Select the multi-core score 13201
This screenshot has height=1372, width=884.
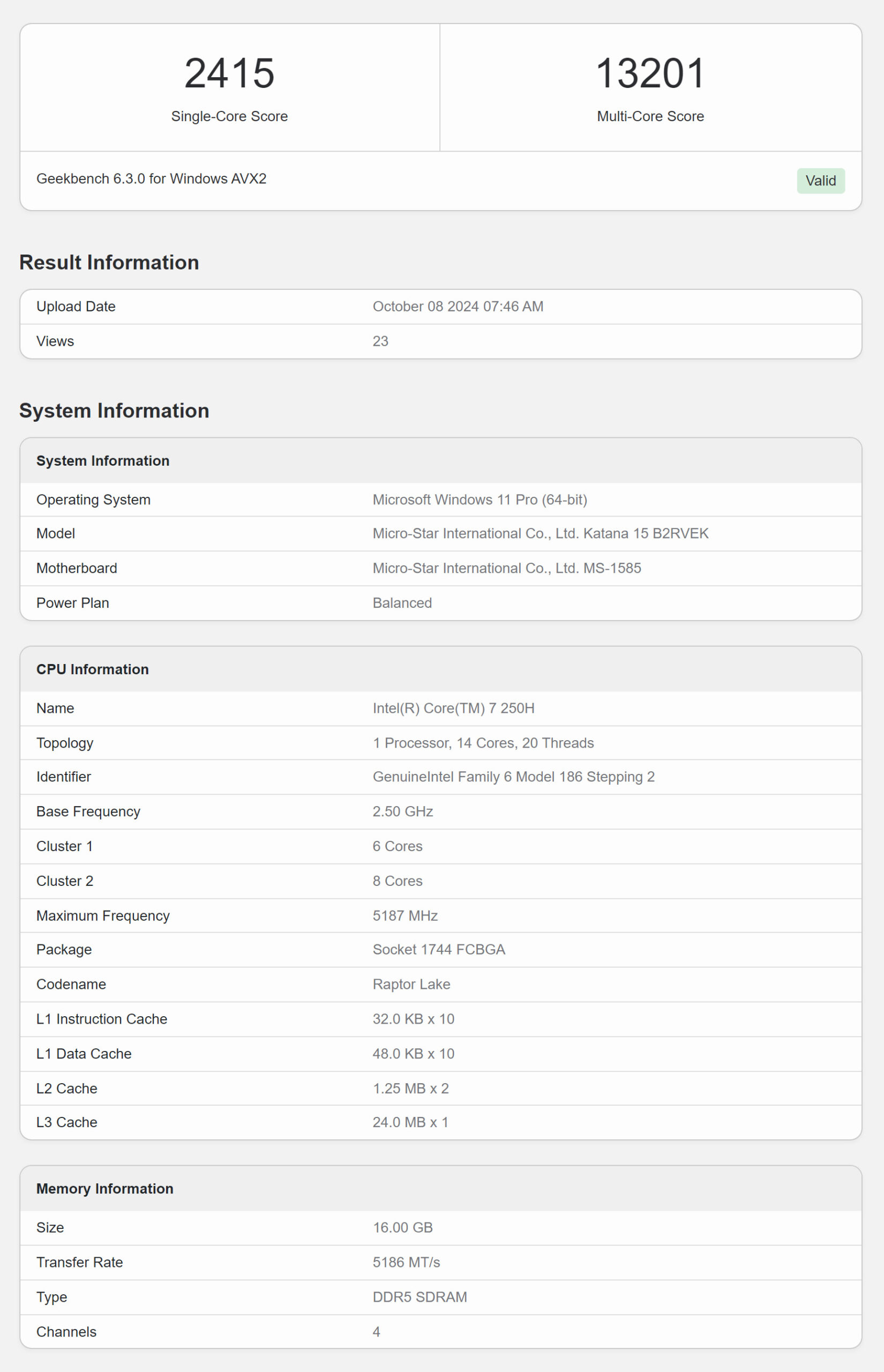click(650, 73)
